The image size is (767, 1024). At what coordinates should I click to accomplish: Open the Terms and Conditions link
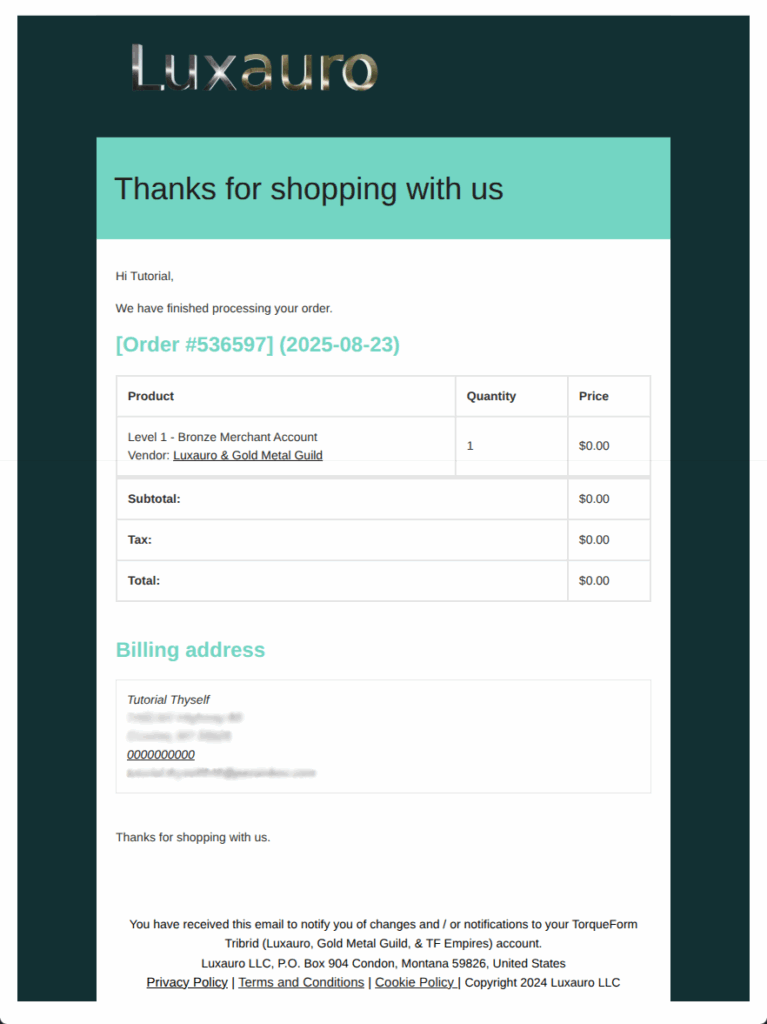[301, 982]
